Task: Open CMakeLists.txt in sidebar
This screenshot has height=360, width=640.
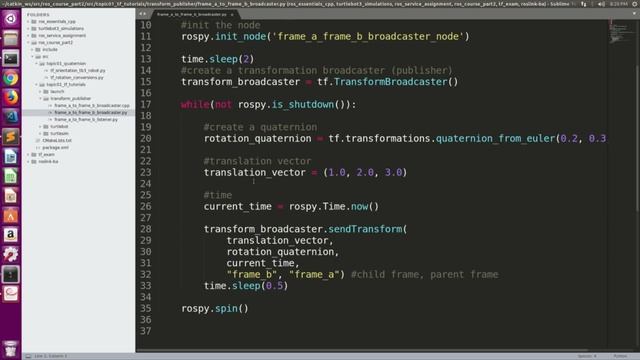Action: pos(57,140)
